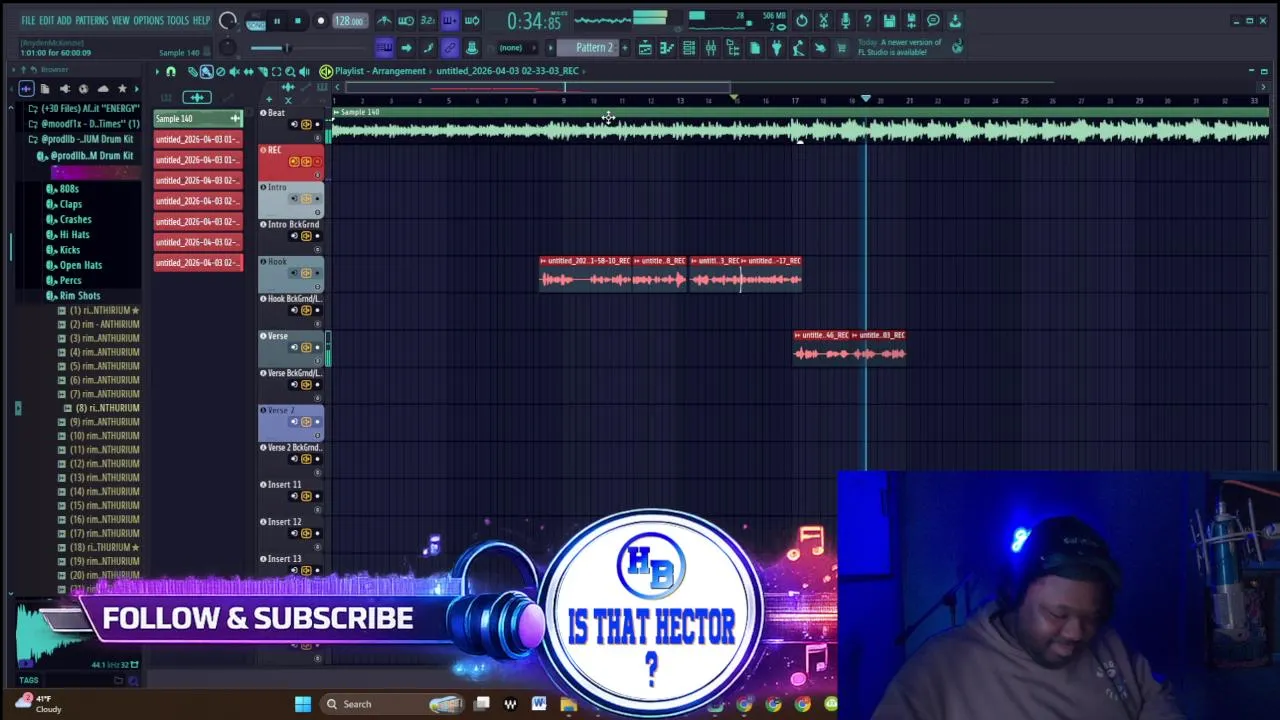Arm the record button in the transport panel
The width and height of the screenshot is (1280, 720).
click(321, 21)
